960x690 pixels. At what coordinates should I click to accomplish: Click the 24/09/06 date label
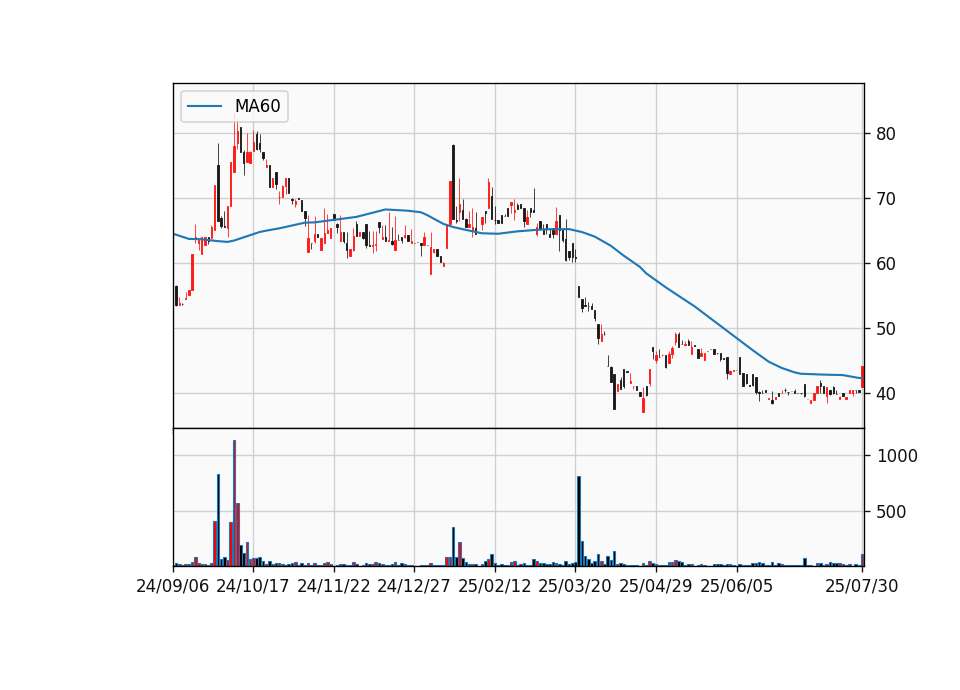tap(173, 586)
